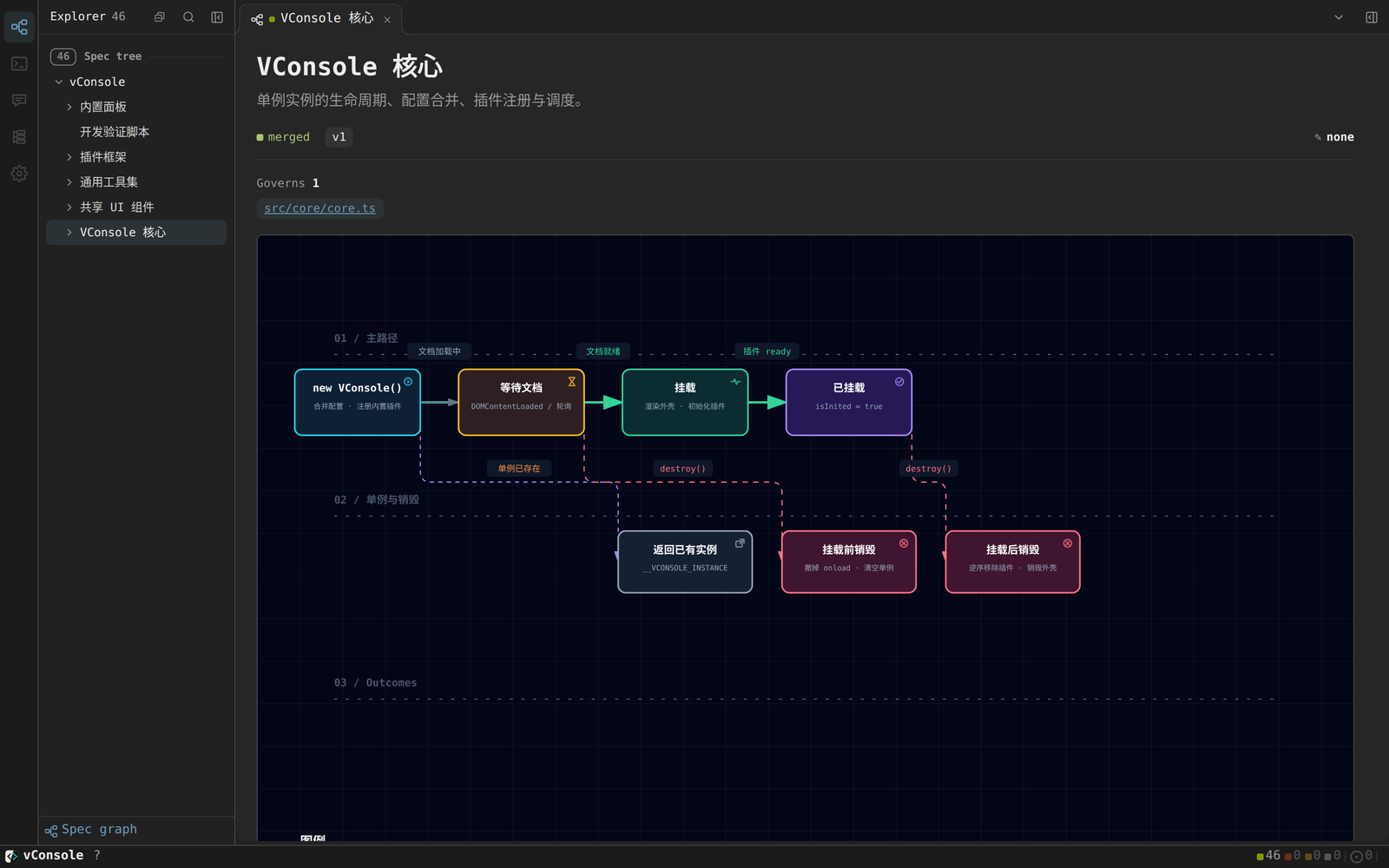Select the VConsole 核心 editor tab
The image size is (1389, 868).
click(x=320, y=18)
